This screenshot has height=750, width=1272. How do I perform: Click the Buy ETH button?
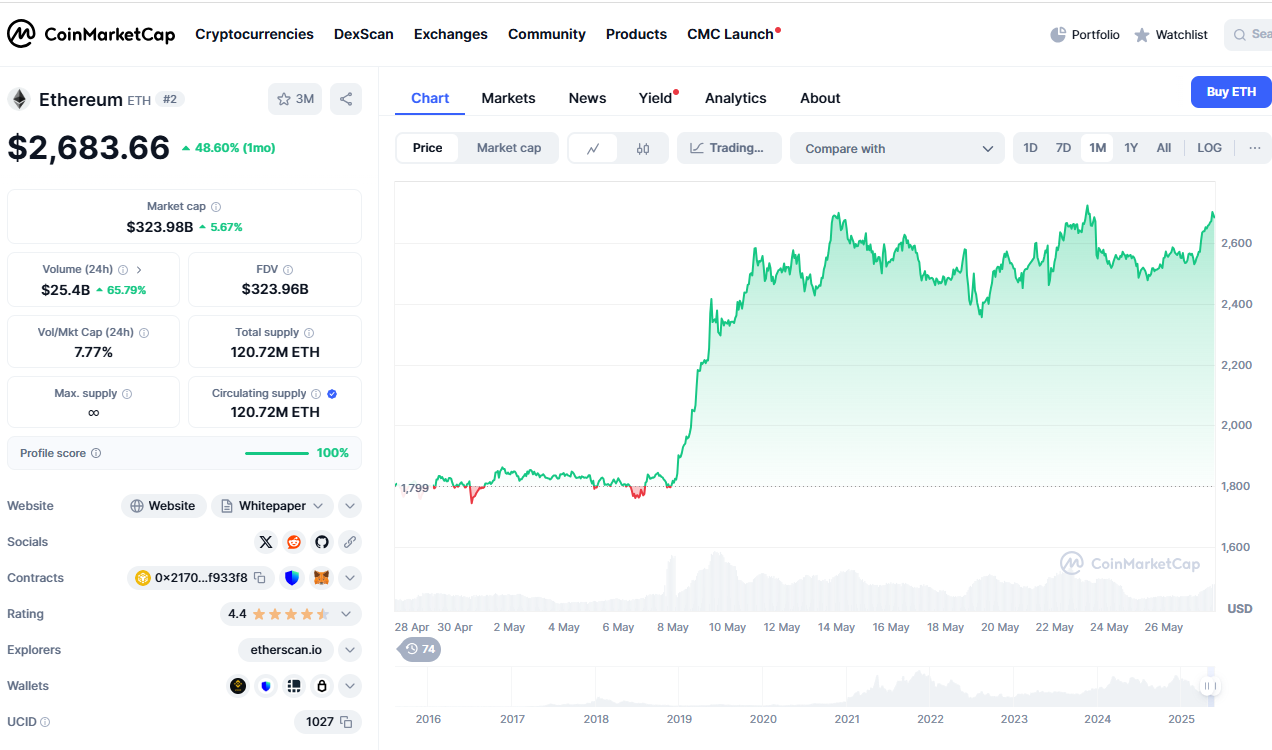(x=1231, y=92)
